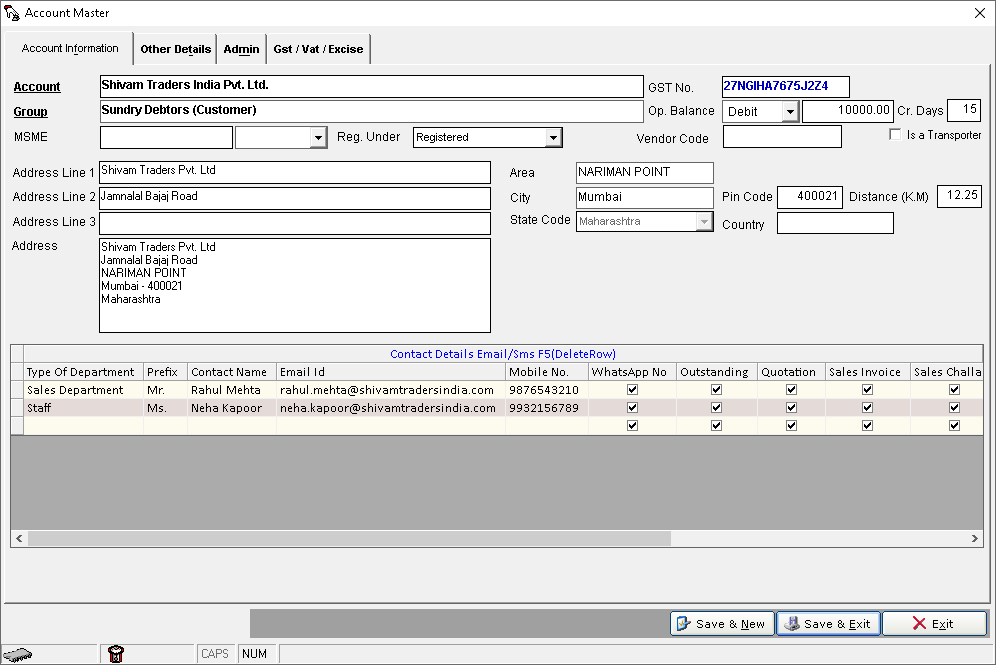Click the Vendor Code input field
Viewport: 996px width, 665px height.
click(782, 137)
